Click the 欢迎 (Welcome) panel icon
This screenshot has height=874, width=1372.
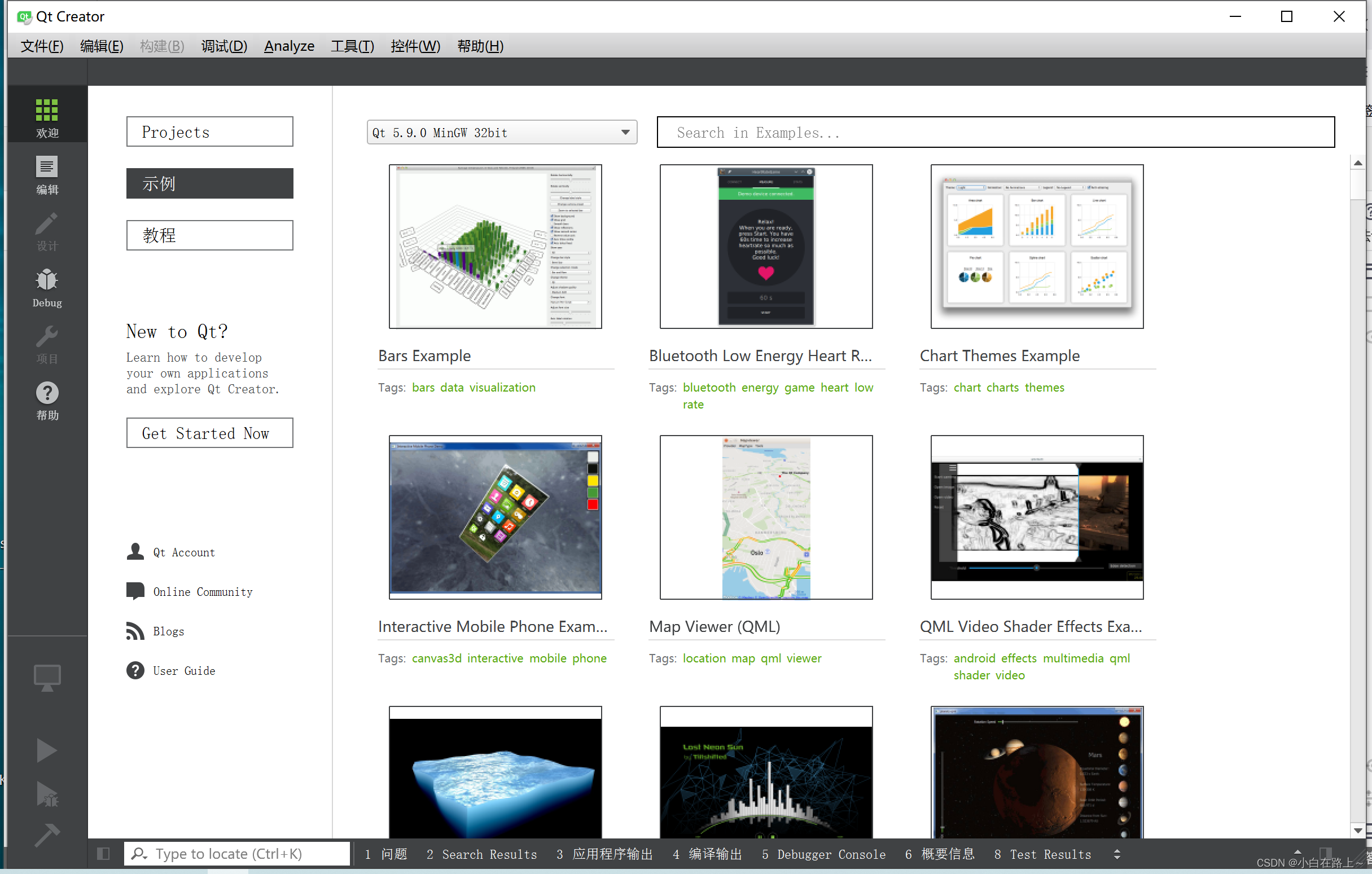(46, 115)
